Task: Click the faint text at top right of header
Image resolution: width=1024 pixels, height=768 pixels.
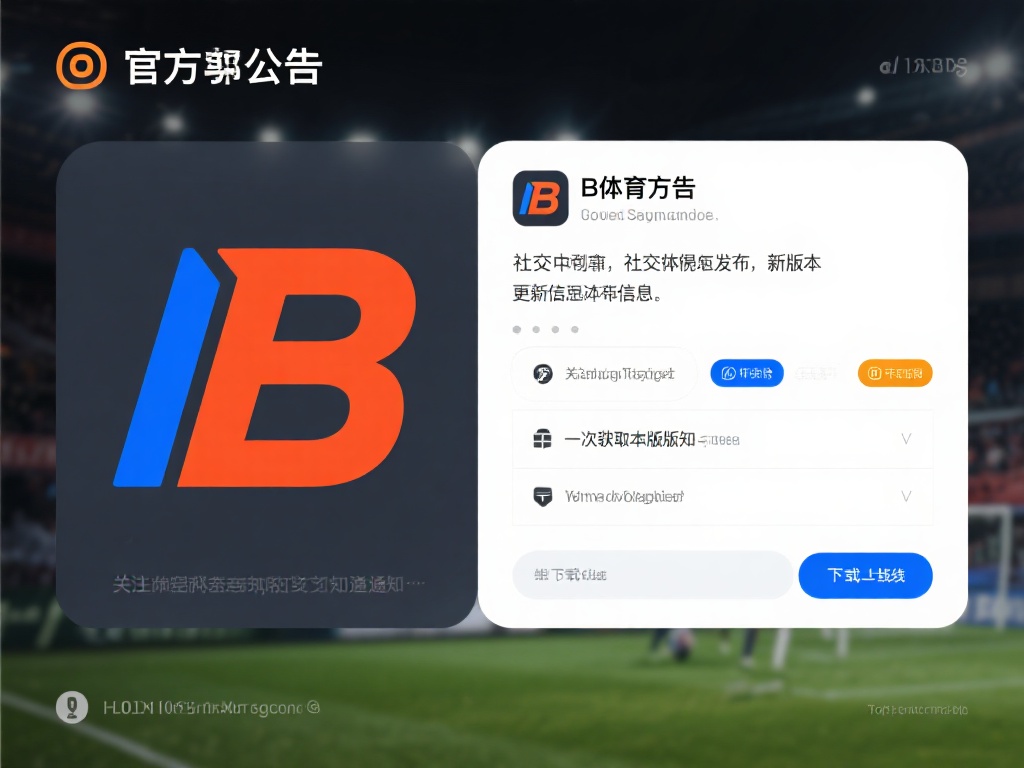Action: pos(923,66)
